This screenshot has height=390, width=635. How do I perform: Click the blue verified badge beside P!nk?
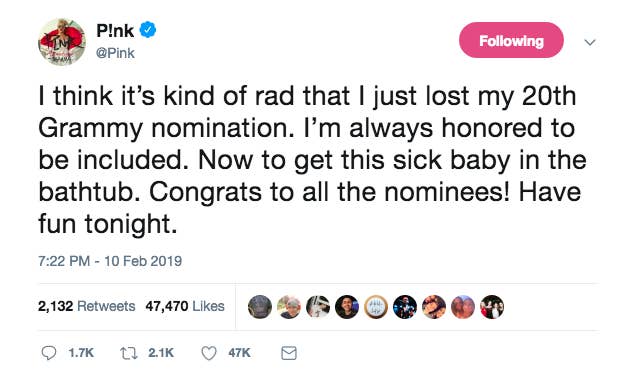pos(148,30)
